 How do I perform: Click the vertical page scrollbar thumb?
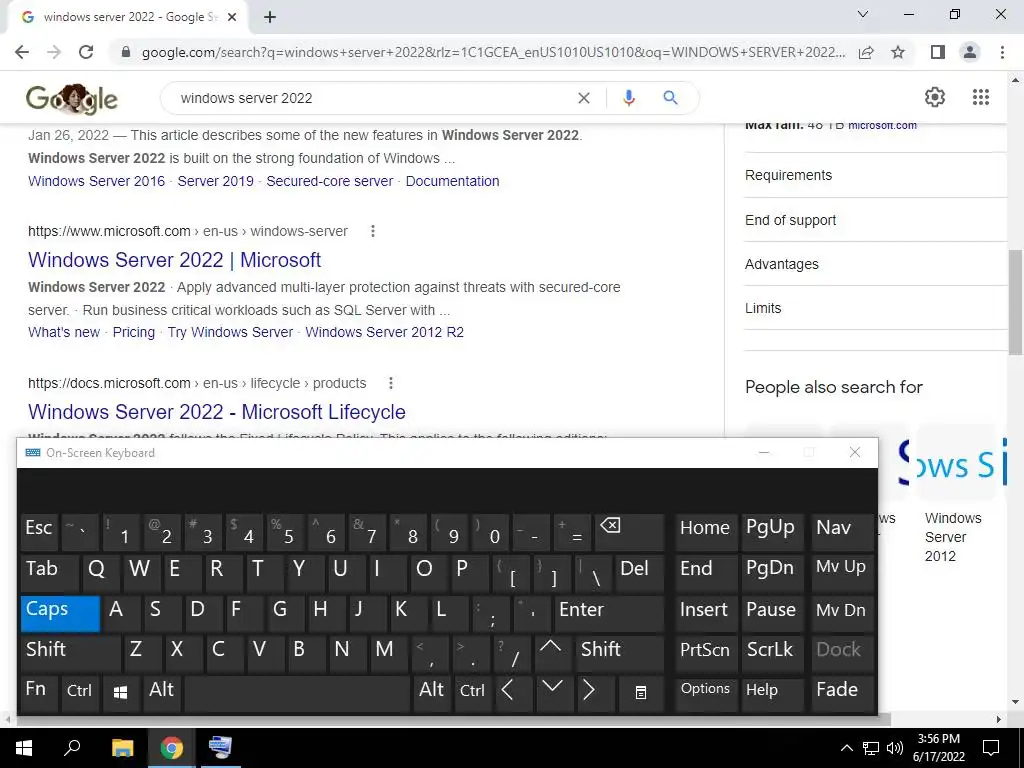point(1015,302)
